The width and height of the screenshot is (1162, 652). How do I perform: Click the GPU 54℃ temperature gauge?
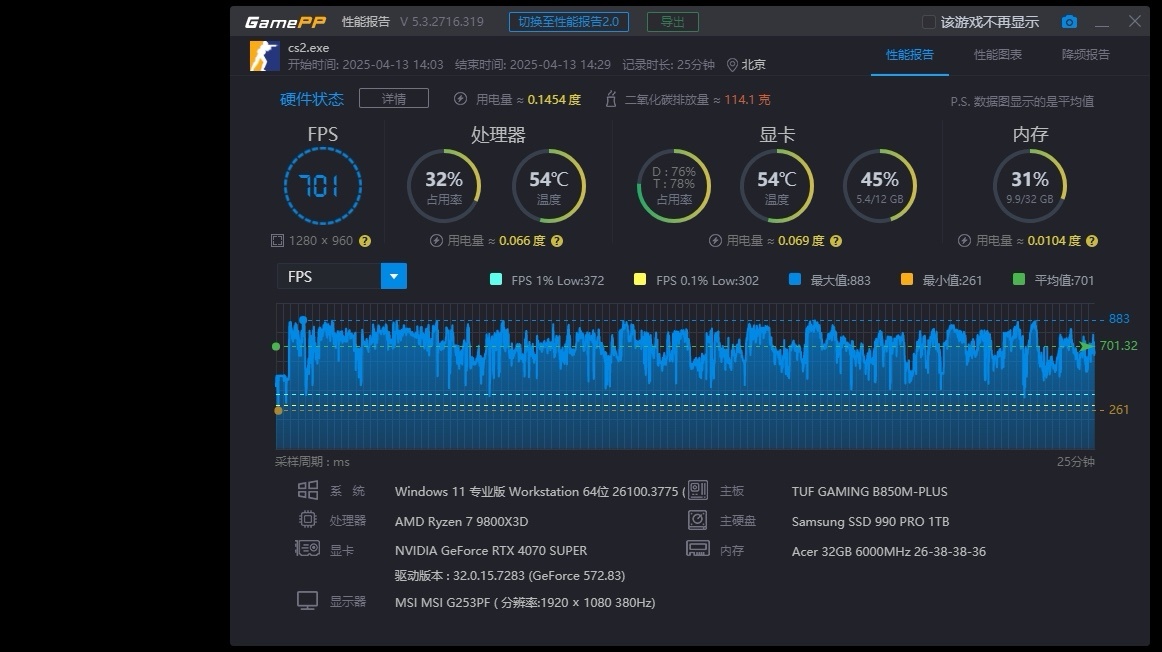point(777,186)
